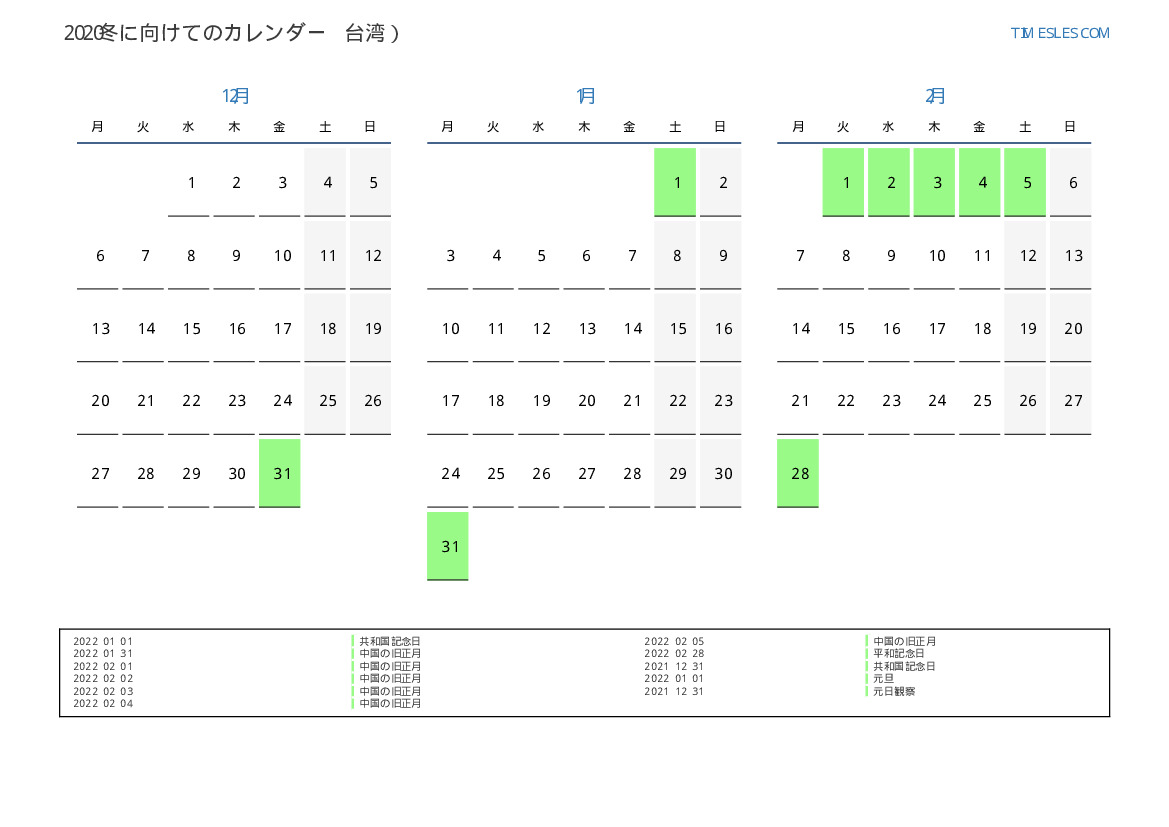Choose February 14 in the 2月 calendar

click(x=798, y=328)
